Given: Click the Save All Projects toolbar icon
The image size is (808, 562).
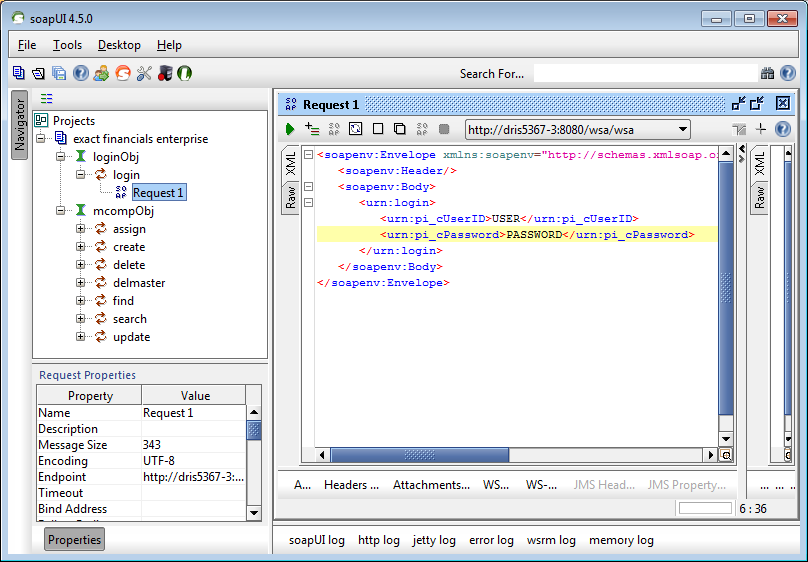Looking at the screenshot, I should (59, 73).
